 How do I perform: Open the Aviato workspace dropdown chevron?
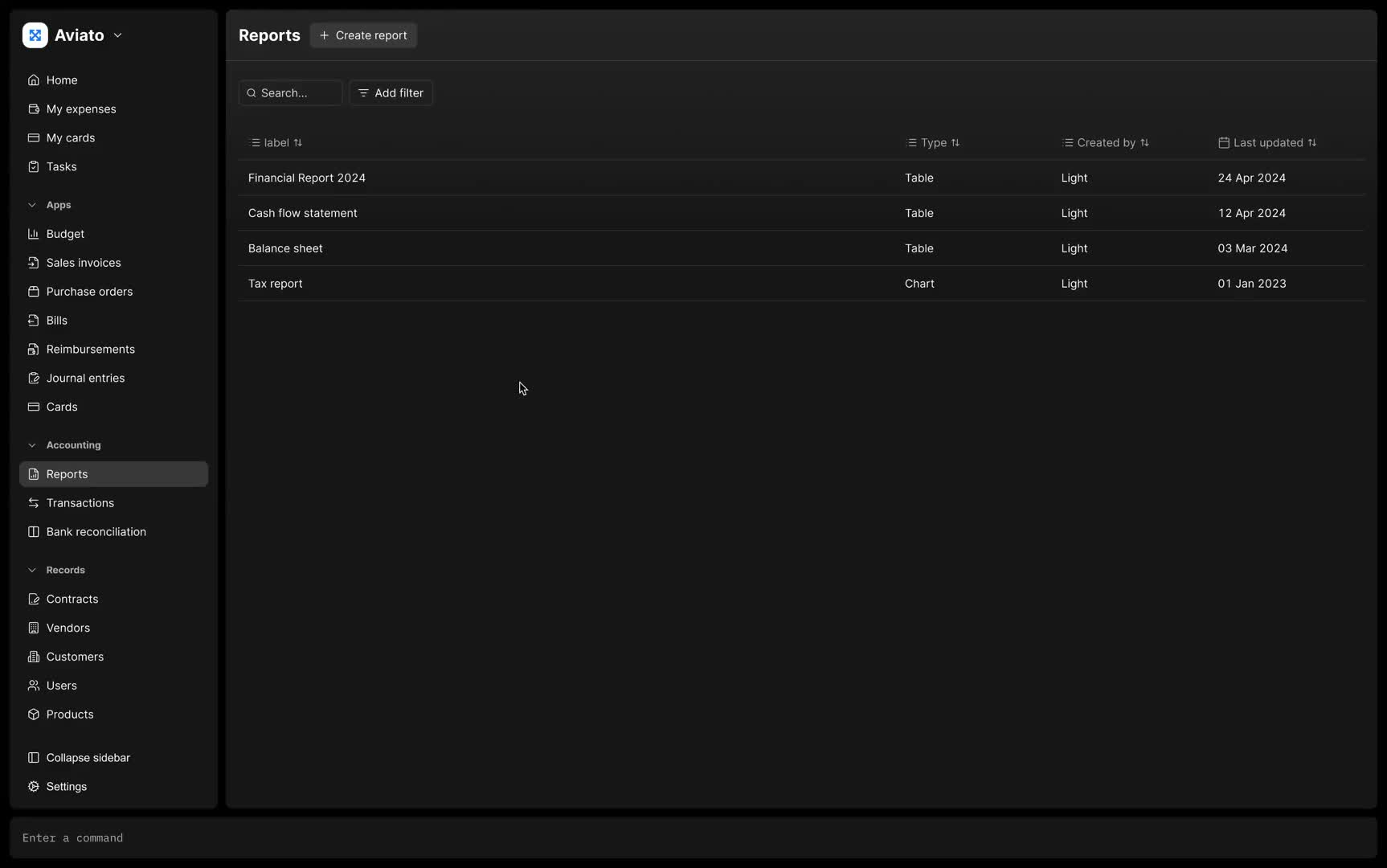tap(118, 35)
